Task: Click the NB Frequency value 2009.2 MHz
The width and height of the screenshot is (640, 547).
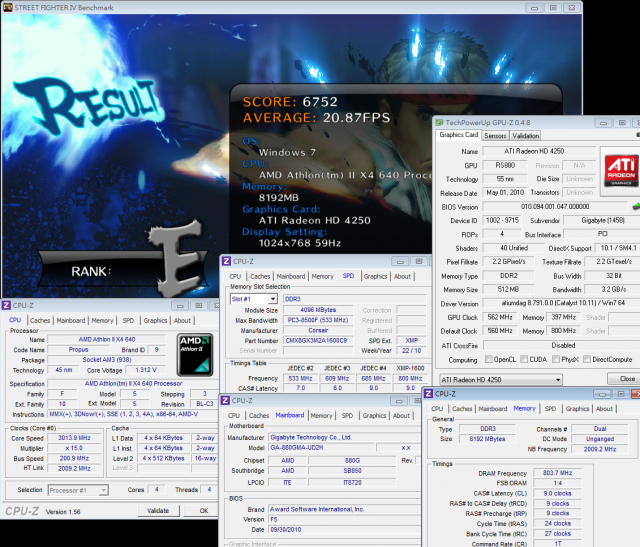Action: [600, 449]
